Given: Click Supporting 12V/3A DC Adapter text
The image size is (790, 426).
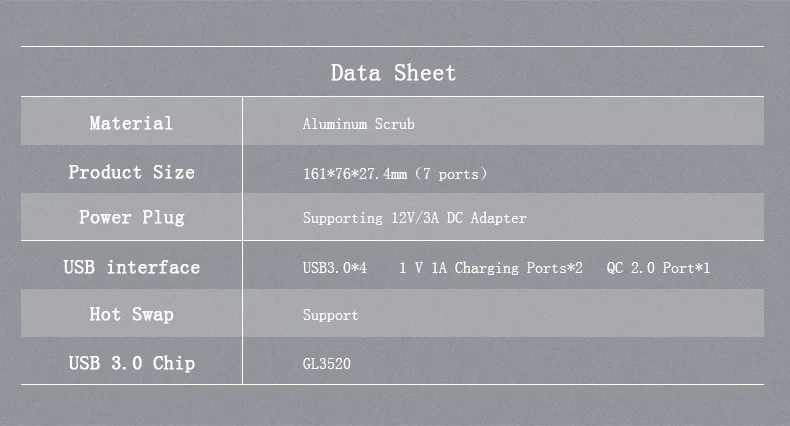Looking at the screenshot, I should (414, 218).
